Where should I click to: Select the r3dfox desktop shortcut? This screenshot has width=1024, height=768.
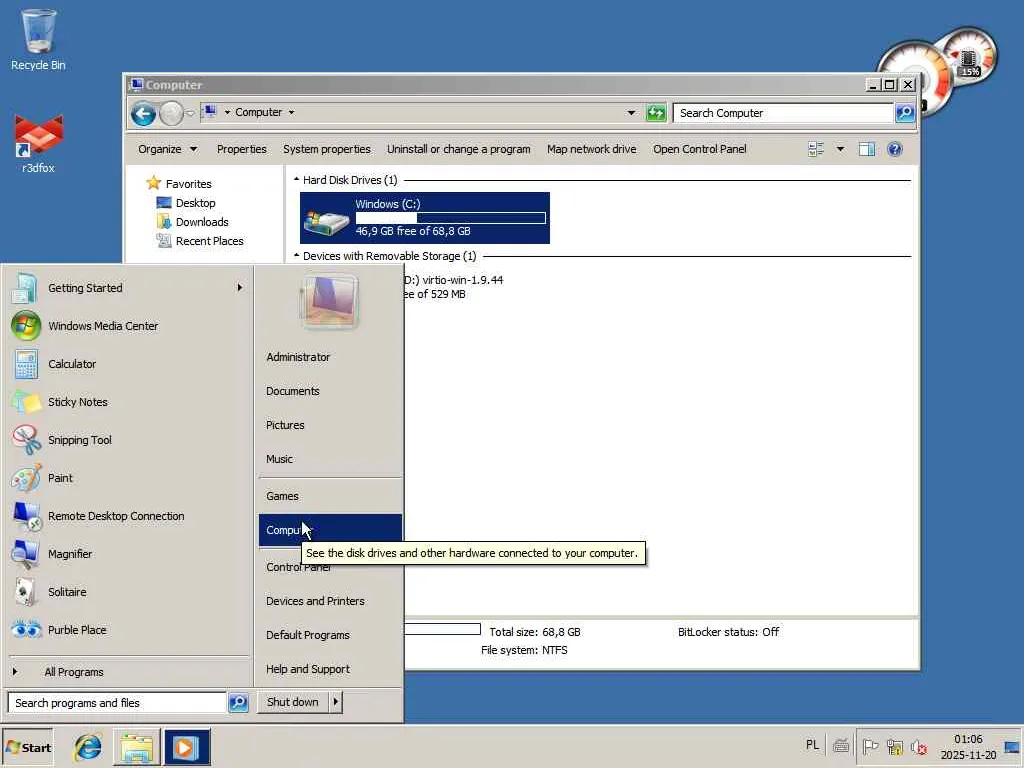tap(39, 144)
